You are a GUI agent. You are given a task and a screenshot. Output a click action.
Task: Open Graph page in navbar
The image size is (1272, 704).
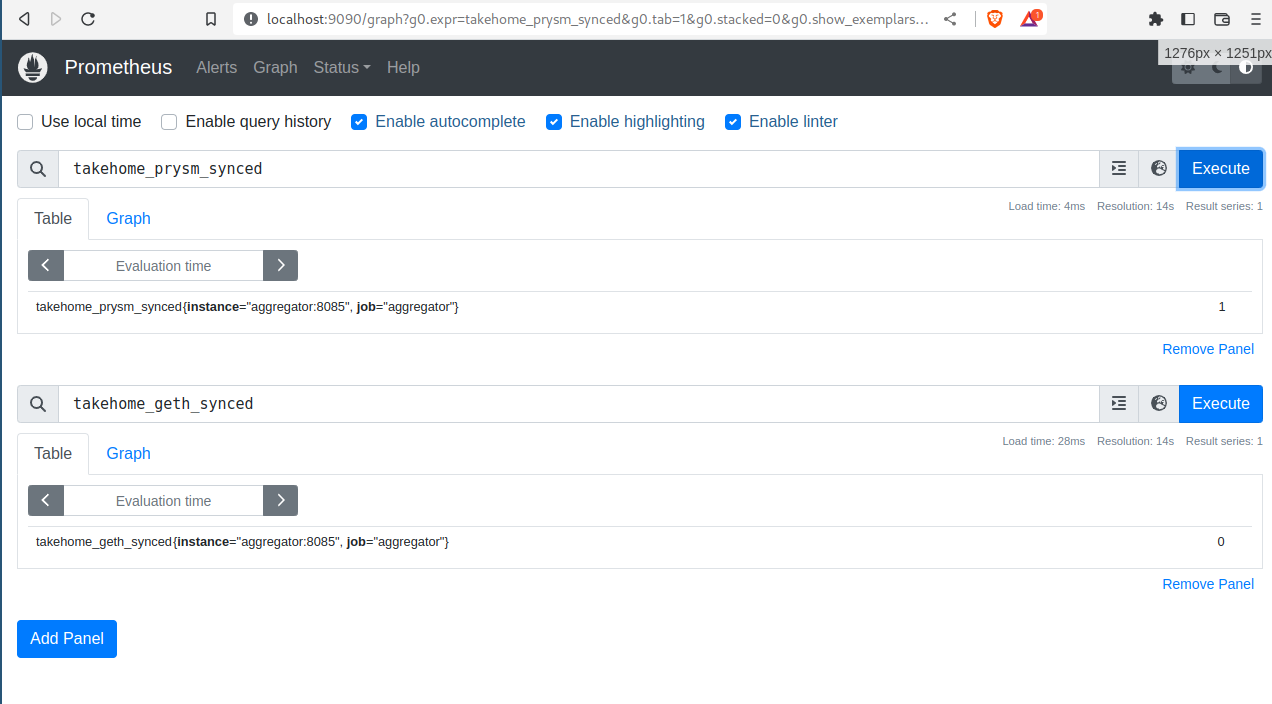(x=275, y=67)
